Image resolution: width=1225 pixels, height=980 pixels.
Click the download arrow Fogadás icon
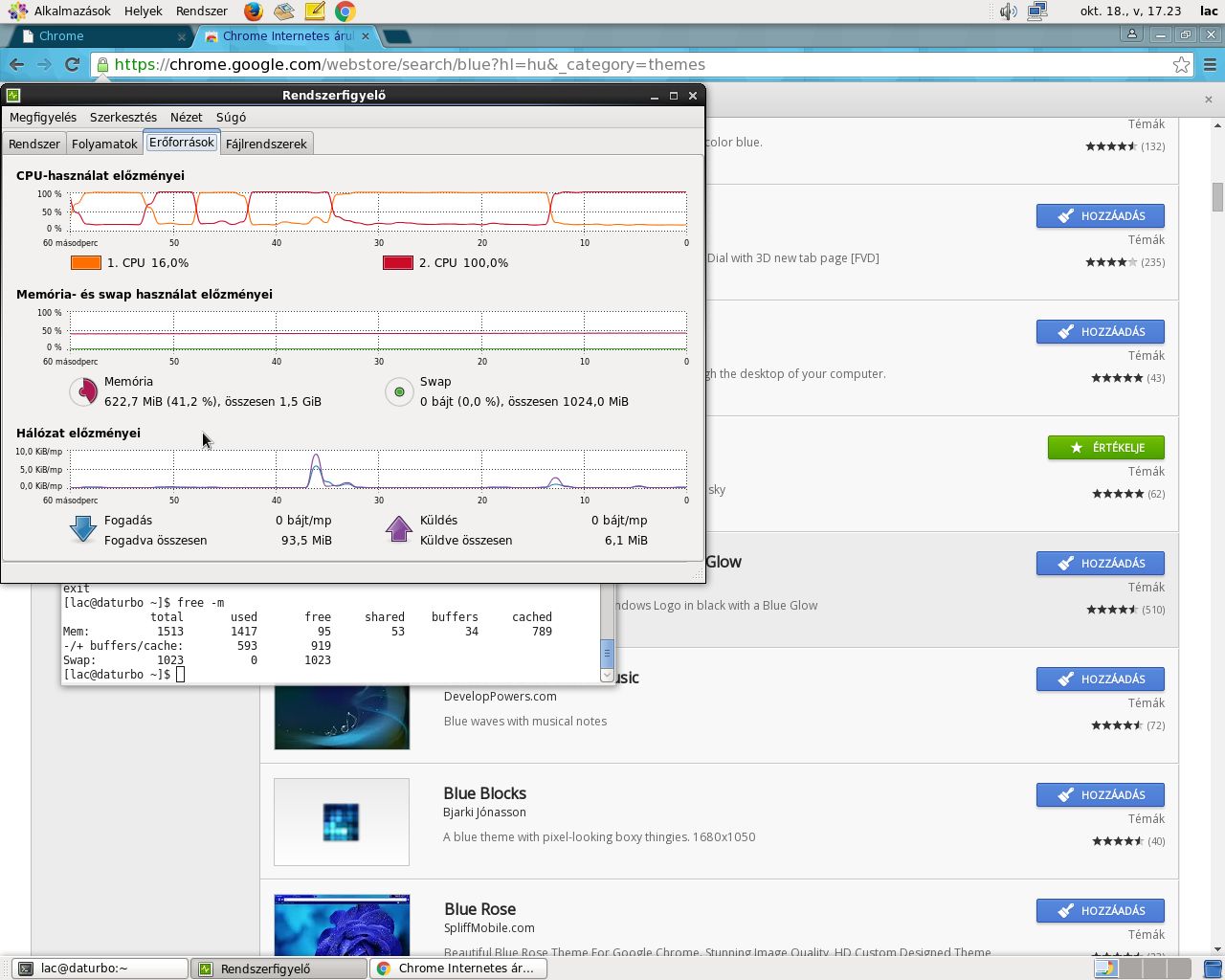tap(83, 529)
